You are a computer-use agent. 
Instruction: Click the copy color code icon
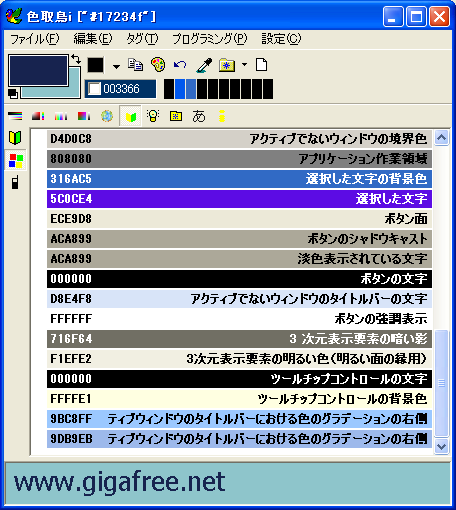tap(135, 65)
